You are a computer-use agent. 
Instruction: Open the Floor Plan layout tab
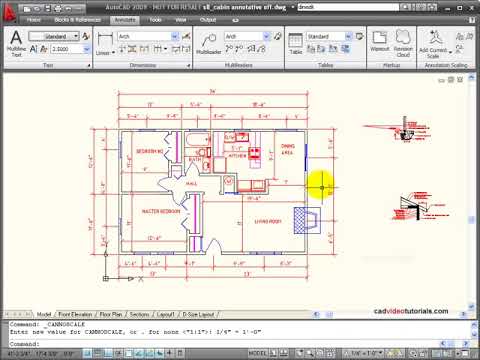pyautogui.click(x=111, y=314)
